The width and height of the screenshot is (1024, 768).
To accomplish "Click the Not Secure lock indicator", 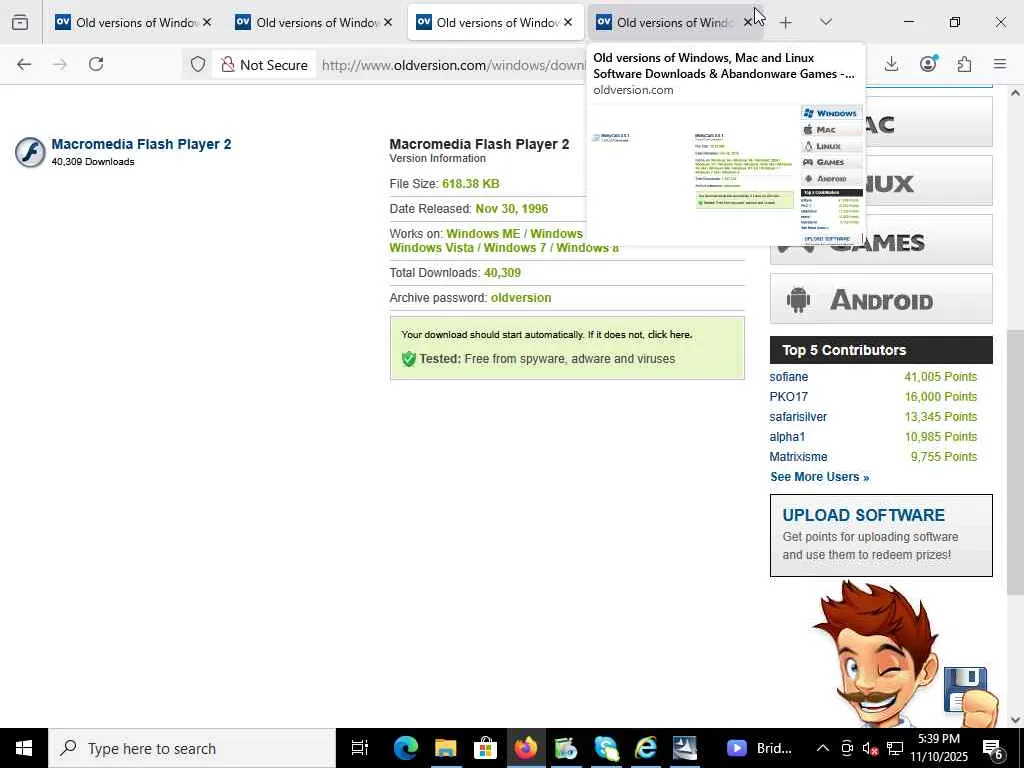I will (x=264, y=65).
